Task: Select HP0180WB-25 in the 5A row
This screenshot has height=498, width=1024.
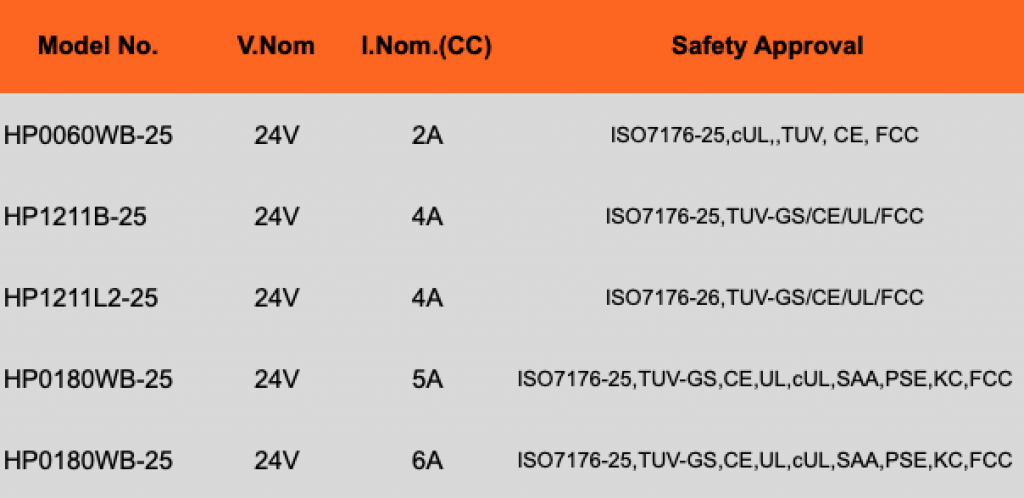Action: tap(88, 379)
